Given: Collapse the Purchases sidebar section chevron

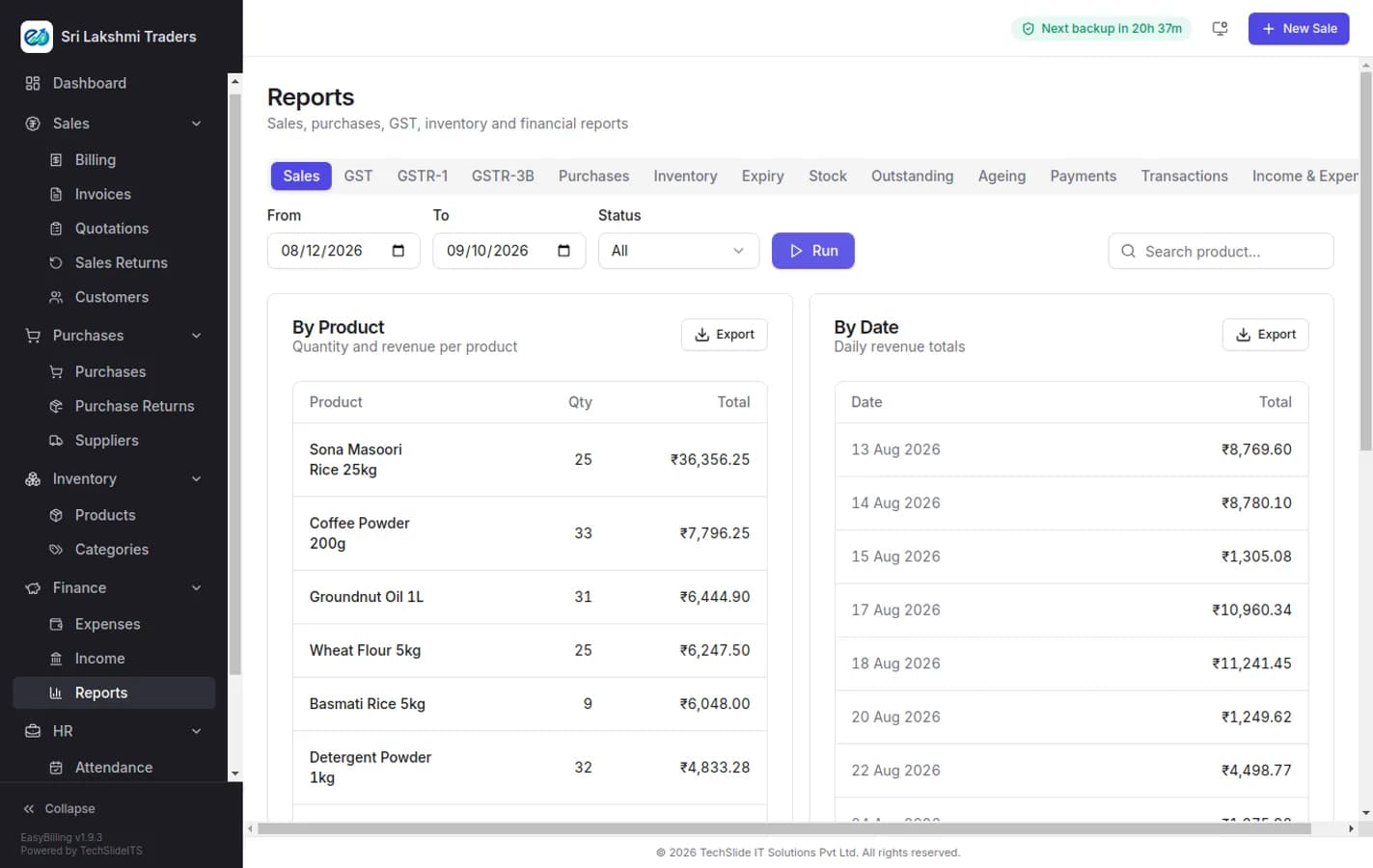Looking at the screenshot, I should tap(197, 336).
